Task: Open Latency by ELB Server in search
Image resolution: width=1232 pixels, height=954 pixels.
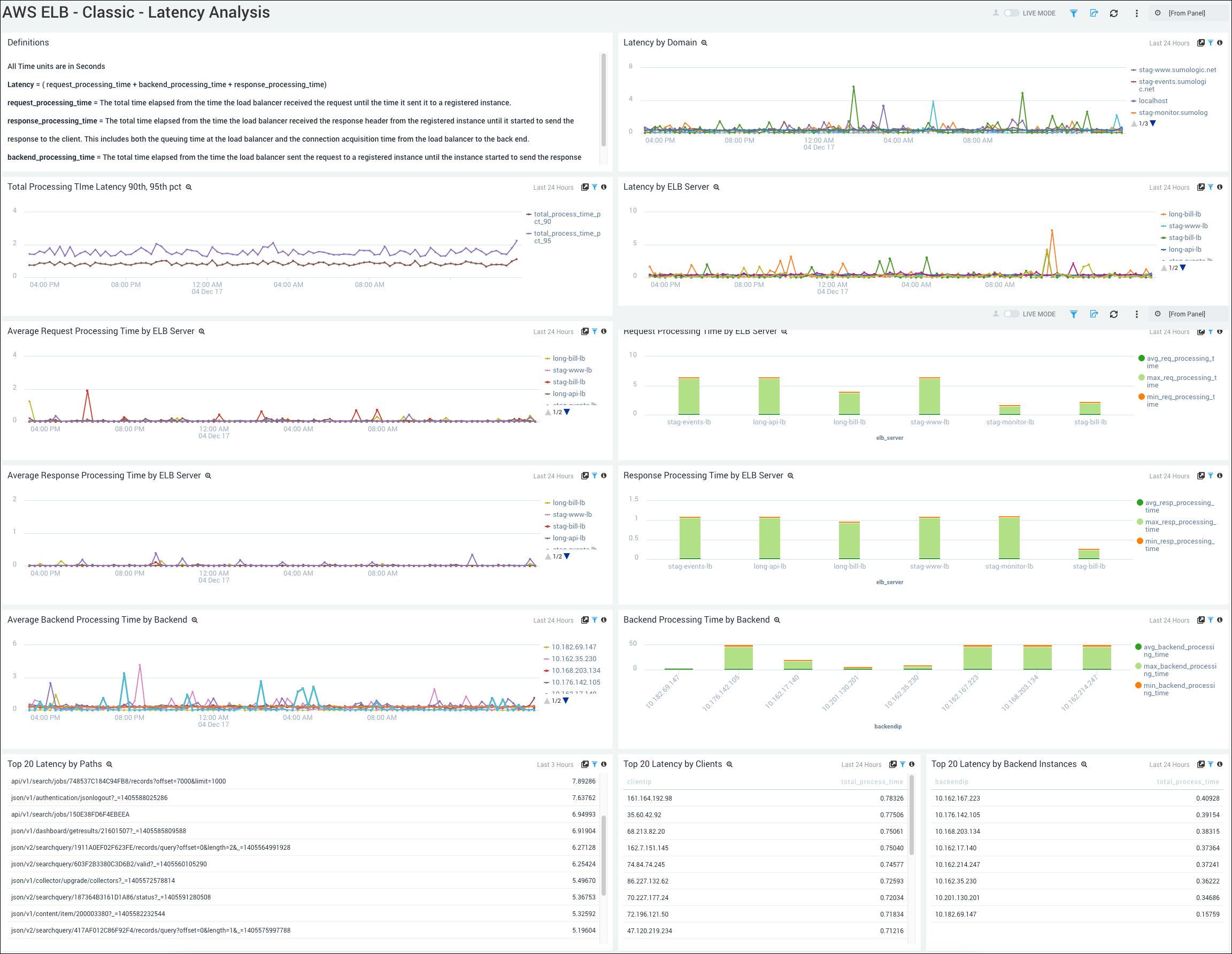Action: point(716,187)
